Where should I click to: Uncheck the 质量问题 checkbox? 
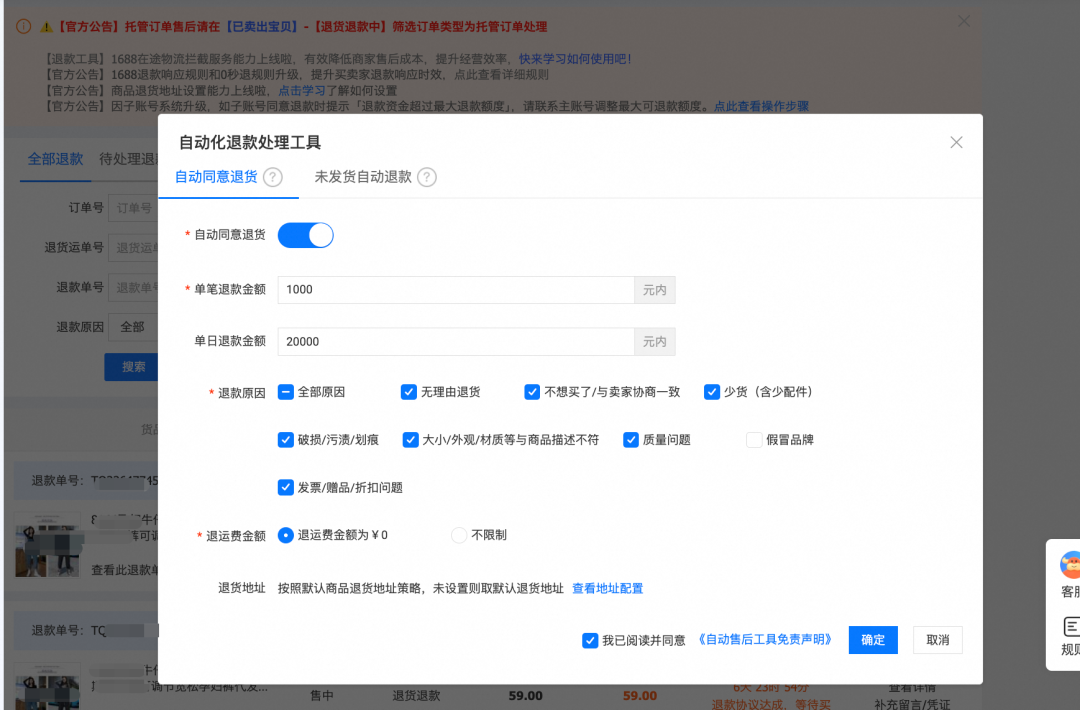[x=631, y=440]
